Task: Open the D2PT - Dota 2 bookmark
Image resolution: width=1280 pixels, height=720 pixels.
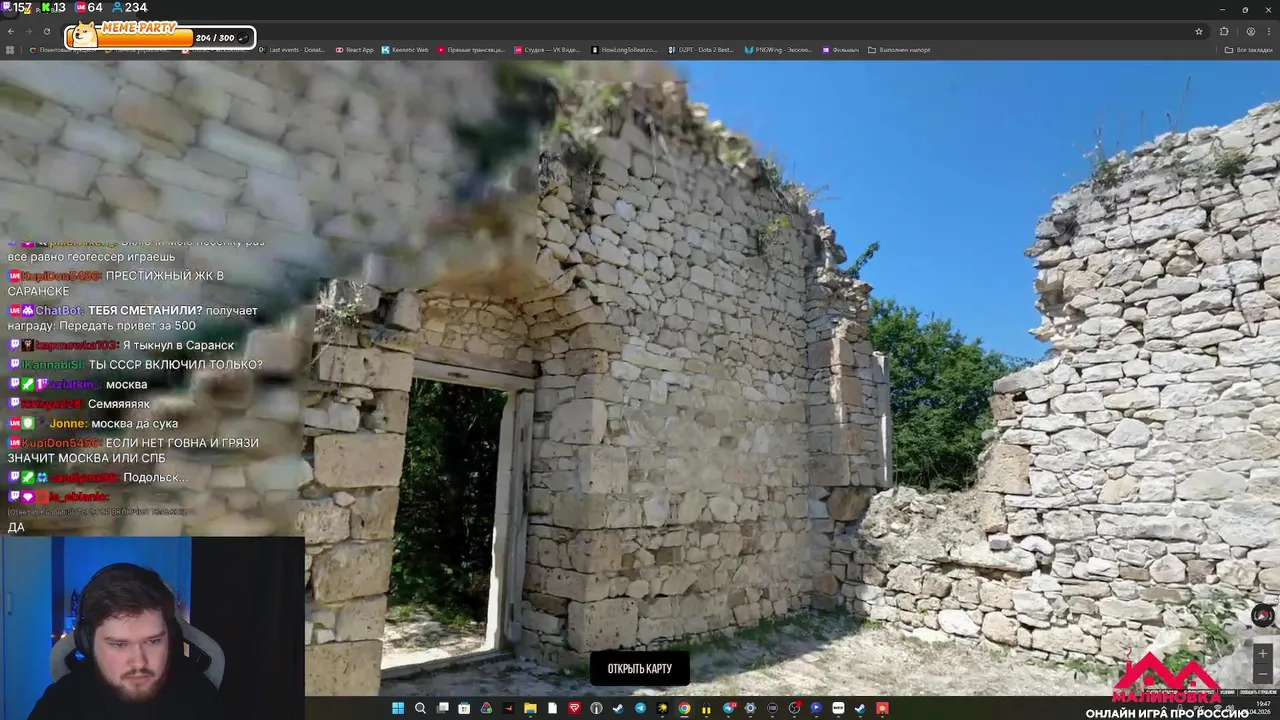Action: (x=700, y=50)
